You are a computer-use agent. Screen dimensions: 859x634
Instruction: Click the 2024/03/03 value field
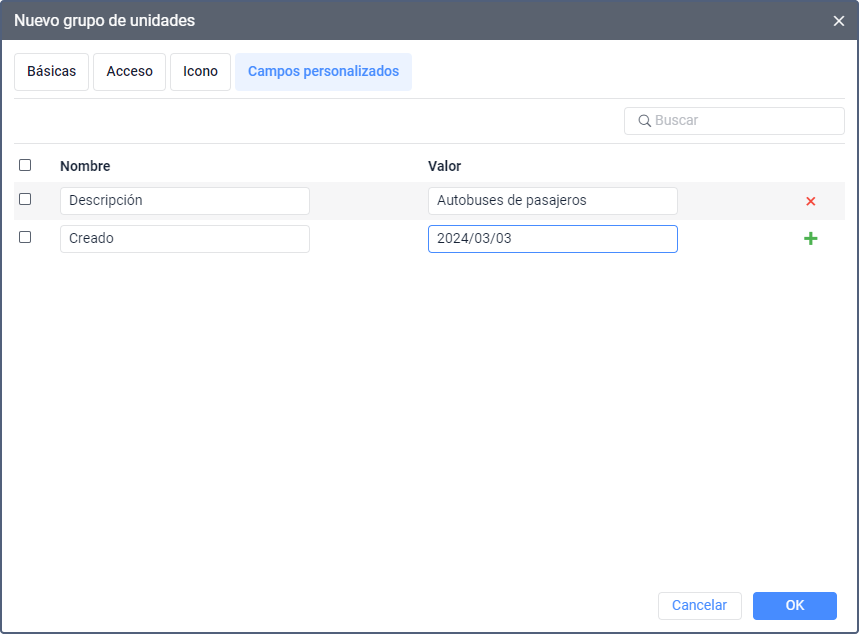pyautogui.click(x=552, y=239)
